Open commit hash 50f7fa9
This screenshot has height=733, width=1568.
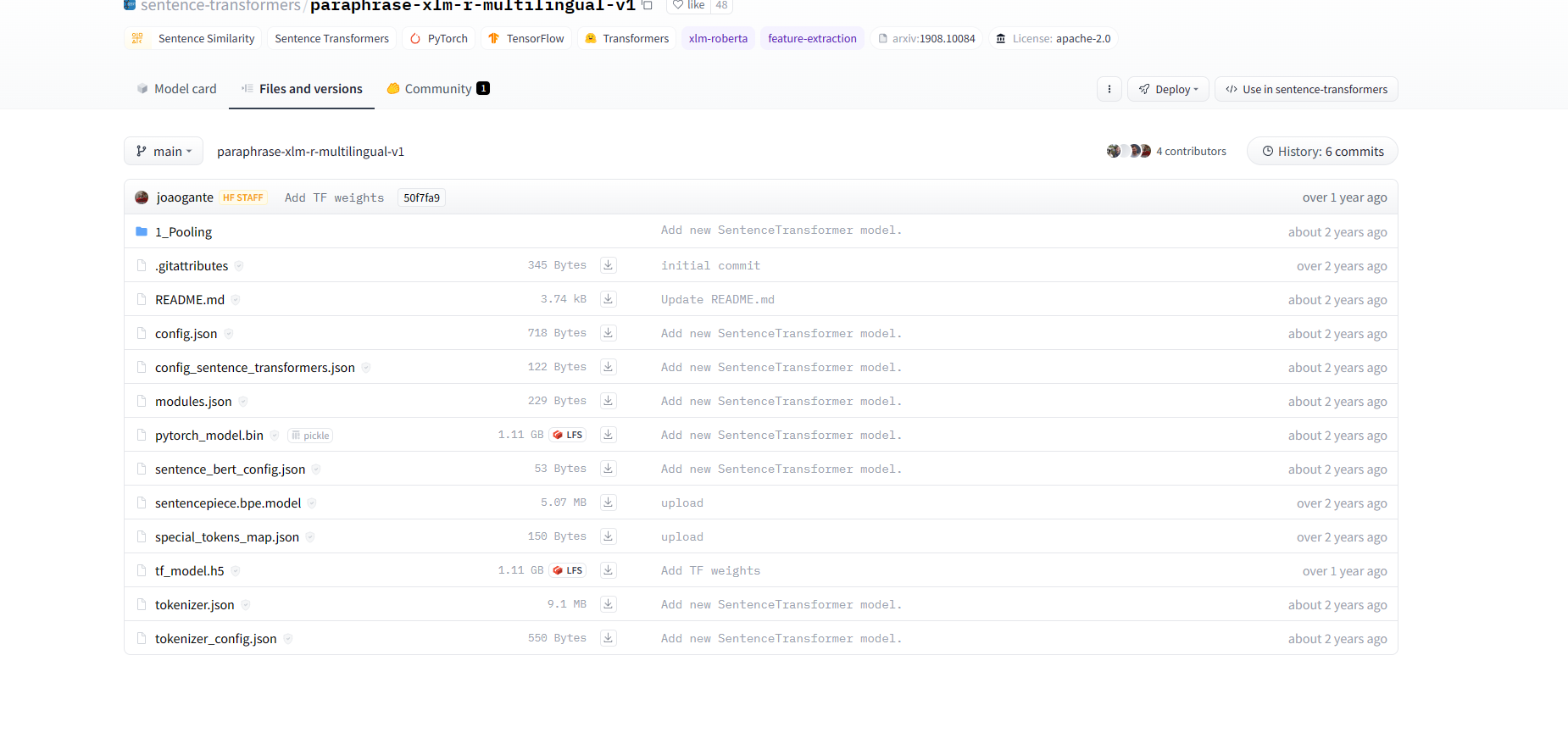coord(421,197)
